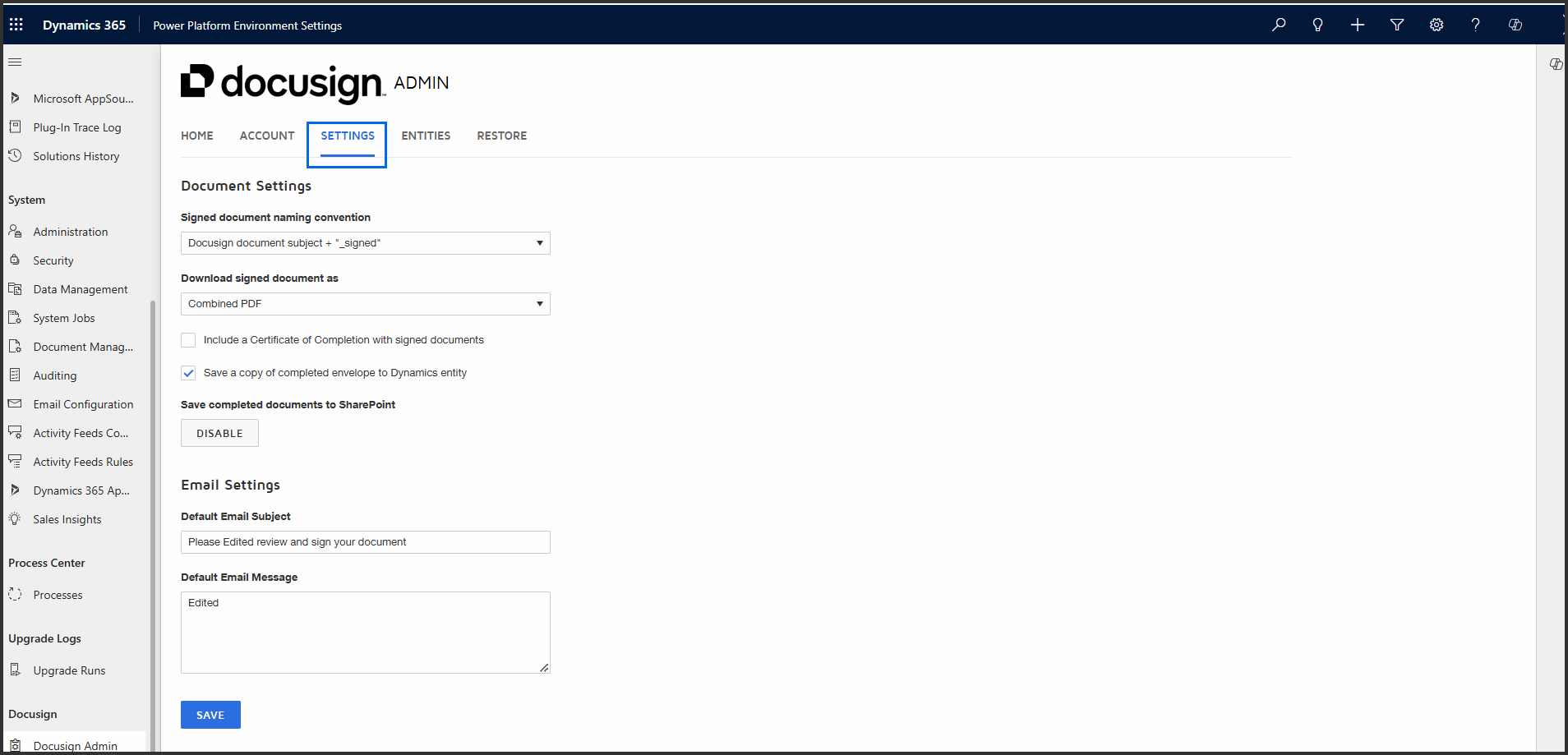Screen dimensions: 1568x755
Task: Click the SAVE button
Action: pyautogui.click(x=210, y=714)
